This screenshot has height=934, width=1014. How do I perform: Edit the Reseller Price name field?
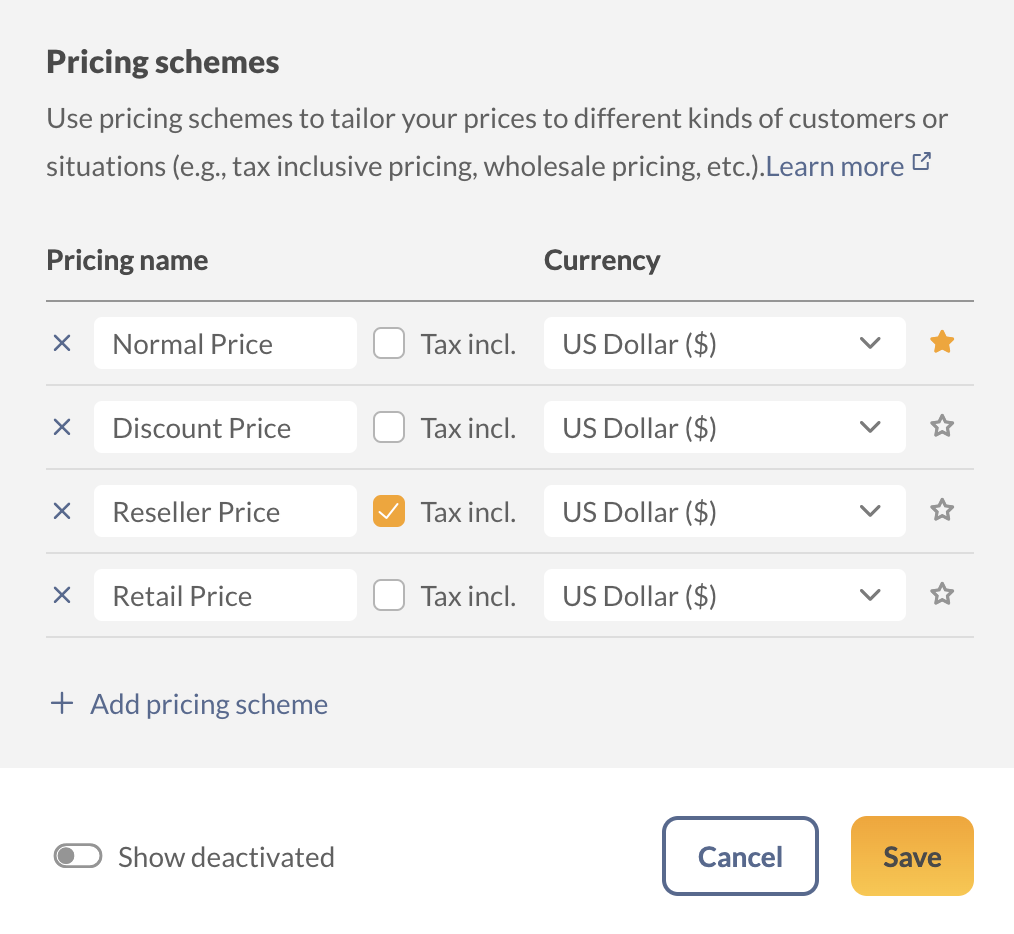225,512
